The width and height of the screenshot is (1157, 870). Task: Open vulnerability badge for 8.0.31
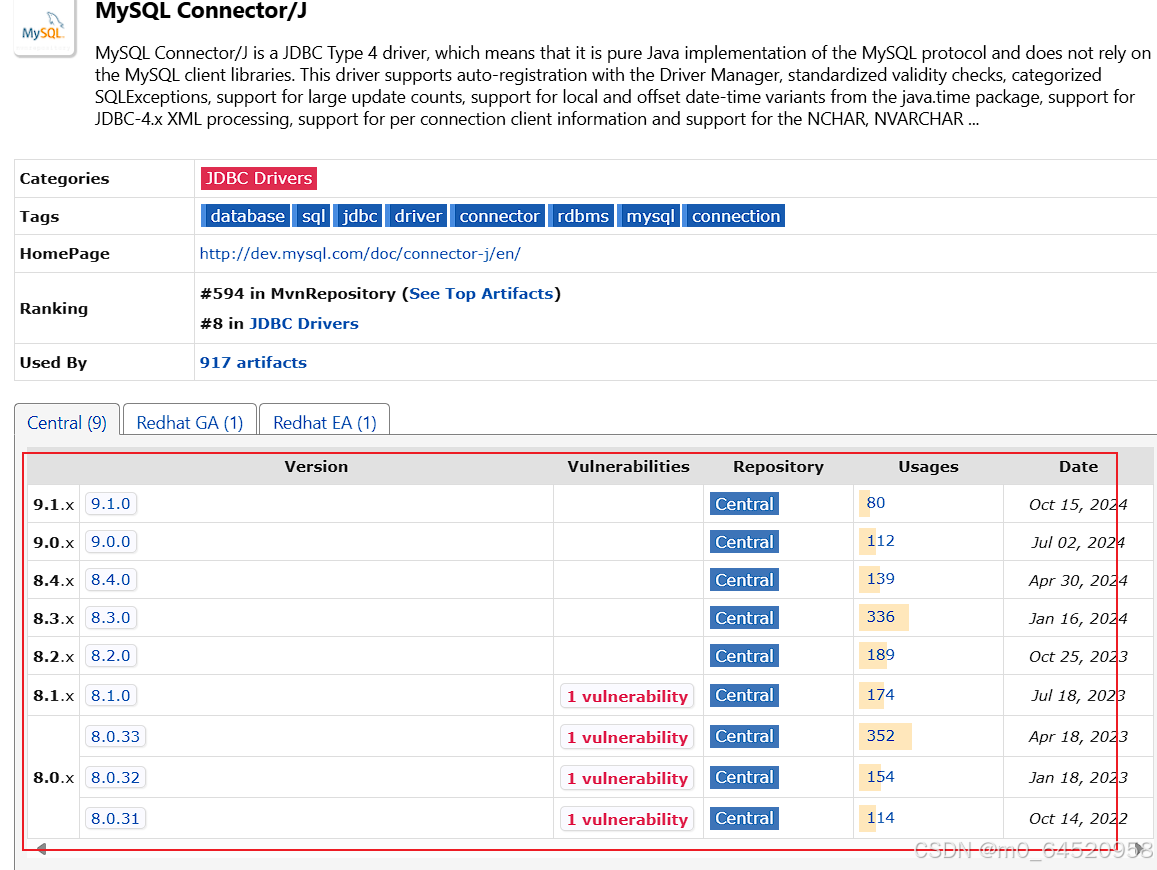pos(627,819)
